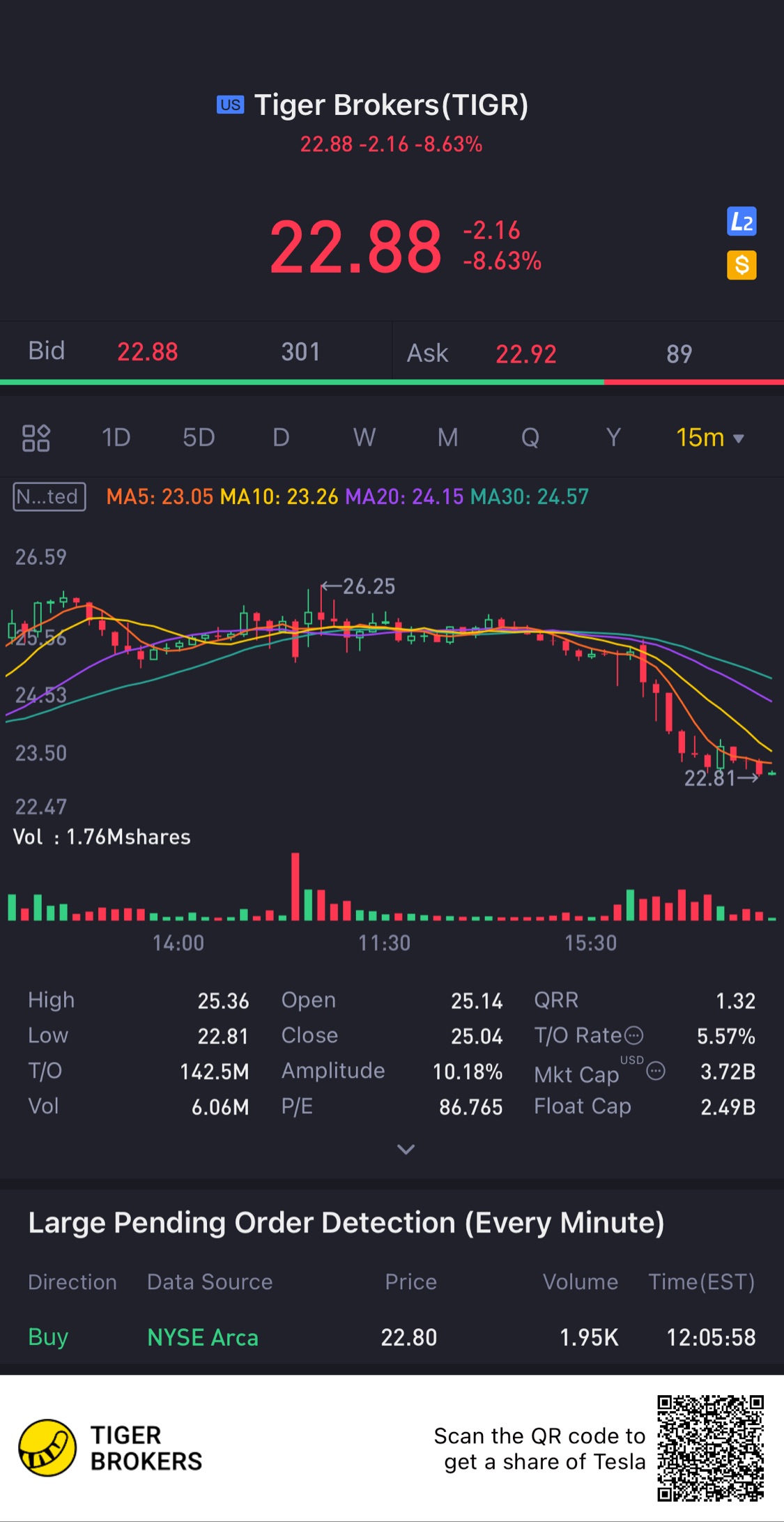Viewport: 784px width, 1522px height.
Task: Tap the pending order price 22.80
Action: (x=409, y=1337)
